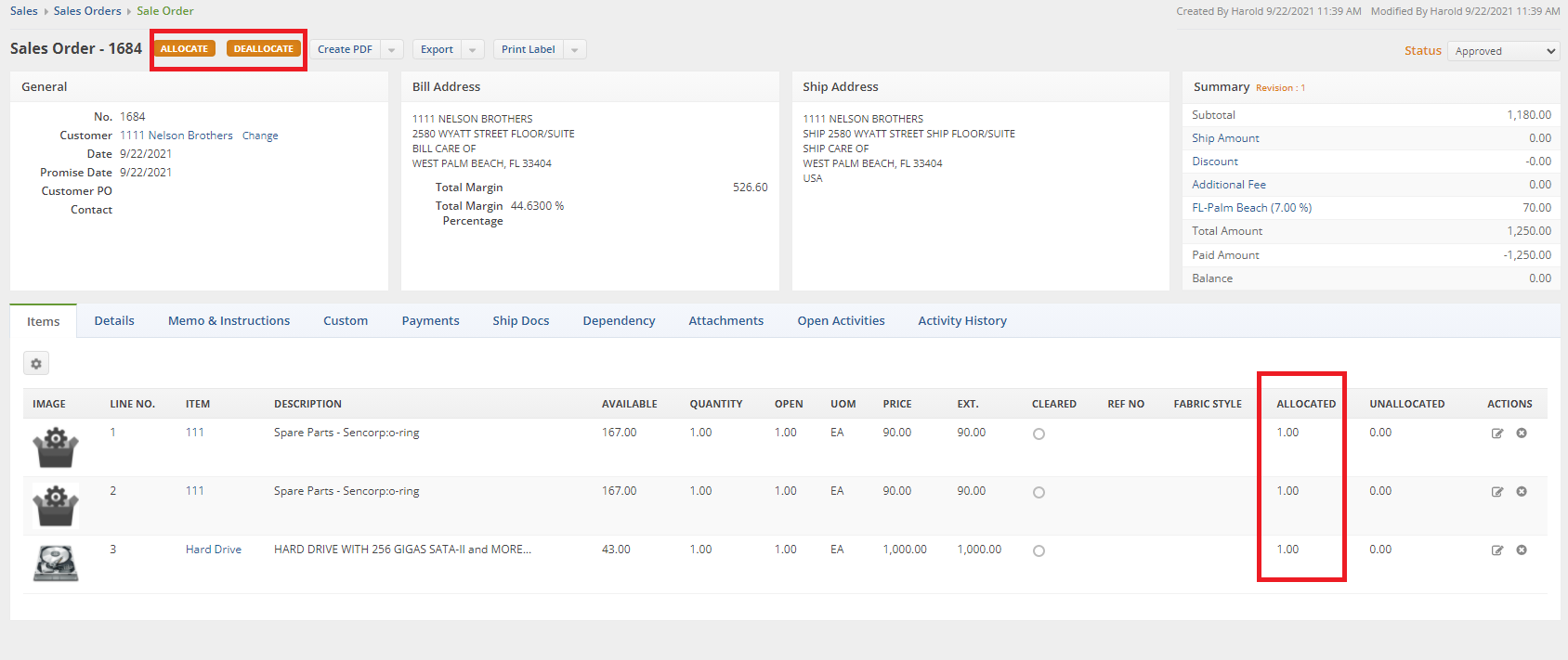1568x660 pixels.
Task: Edit the Hard Drive line item
Action: 1497,550
